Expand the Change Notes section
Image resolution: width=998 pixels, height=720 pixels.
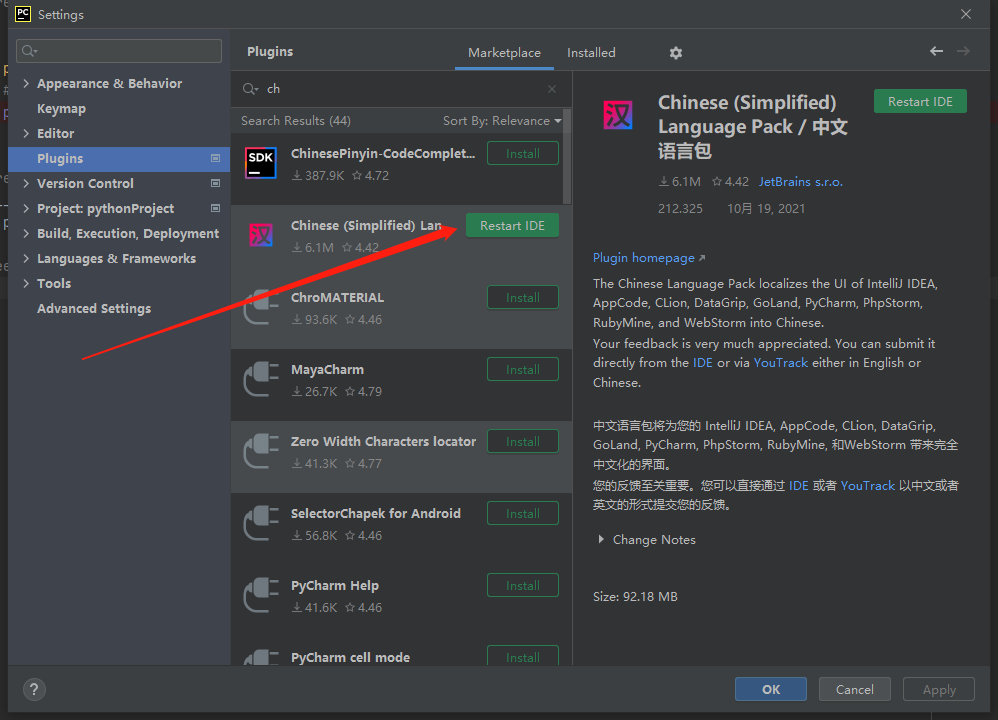pos(601,539)
